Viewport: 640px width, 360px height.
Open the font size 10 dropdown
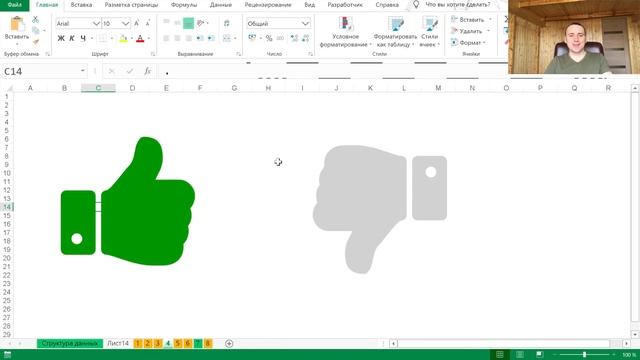coord(125,24)
